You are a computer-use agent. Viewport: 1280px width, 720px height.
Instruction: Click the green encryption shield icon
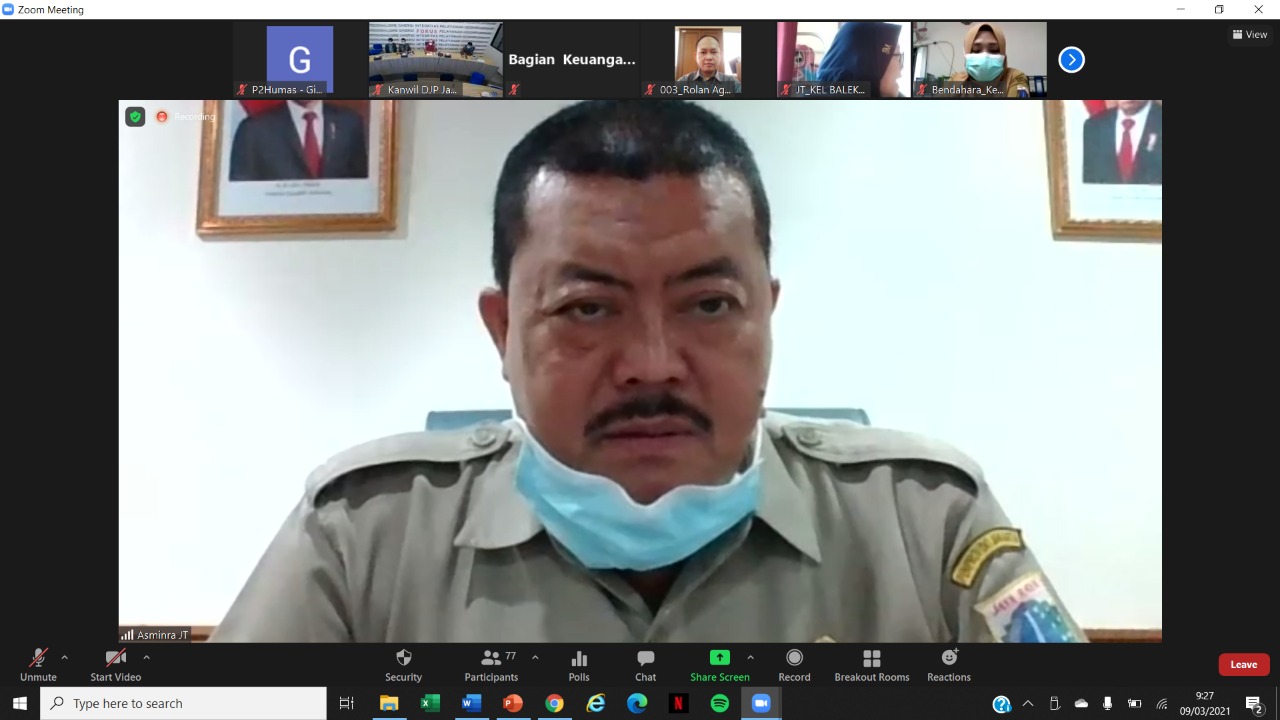[135, 117]
